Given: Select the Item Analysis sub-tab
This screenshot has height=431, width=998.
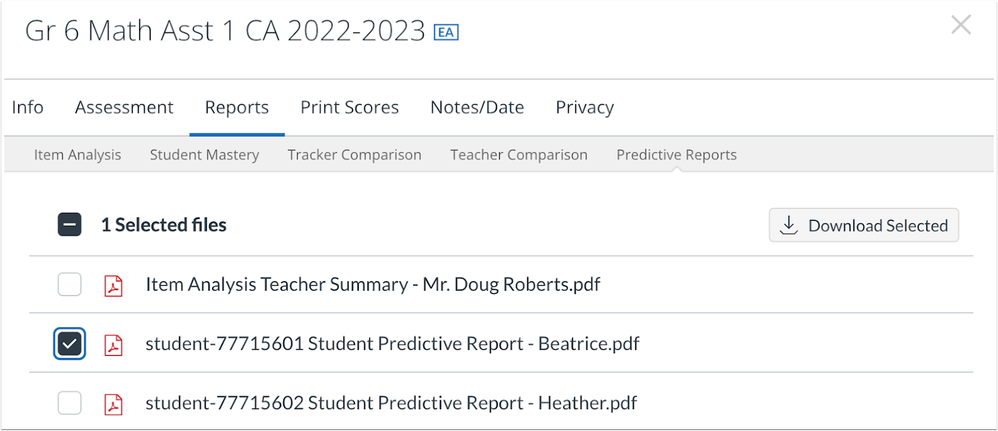Looking at the screenshot, I should pyautogui.click(x=78, y=155).
